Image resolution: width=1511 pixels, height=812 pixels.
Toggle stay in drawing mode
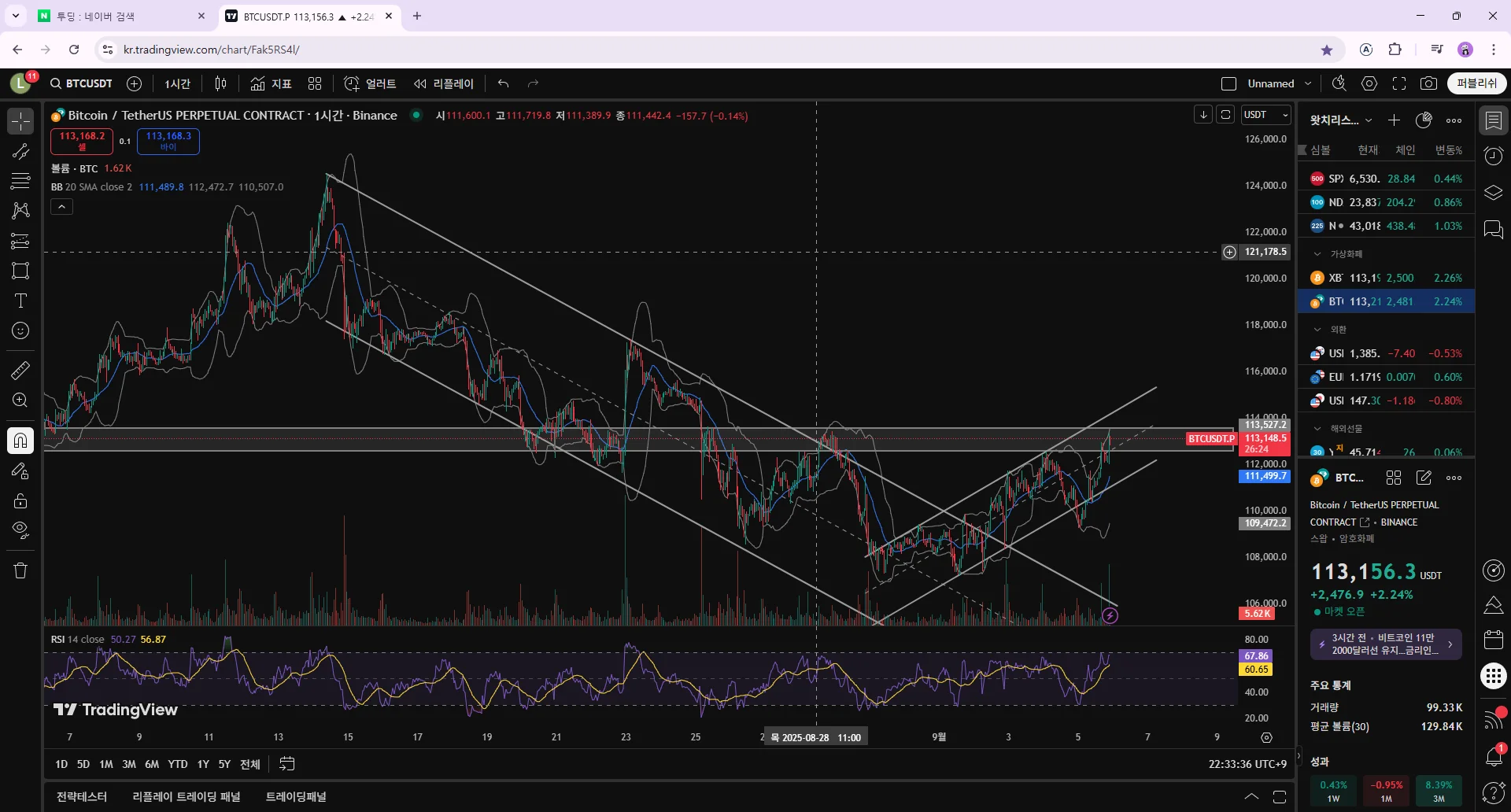[x=20, y=471]
